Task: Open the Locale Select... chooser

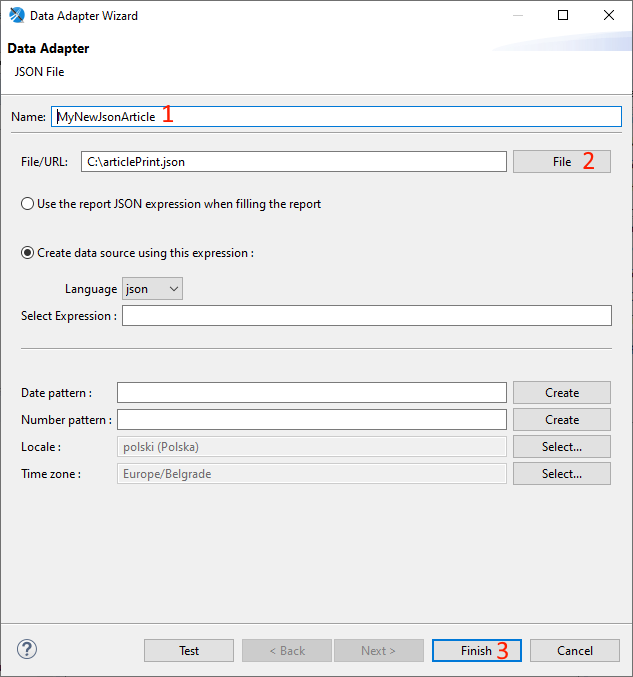Action: point(561,447)
